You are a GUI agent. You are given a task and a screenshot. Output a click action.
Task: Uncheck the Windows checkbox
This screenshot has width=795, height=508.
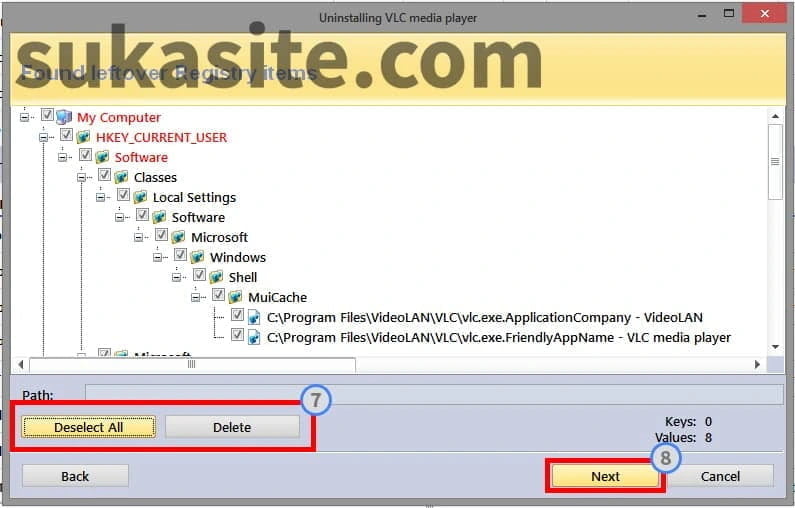tap(180, 255)
